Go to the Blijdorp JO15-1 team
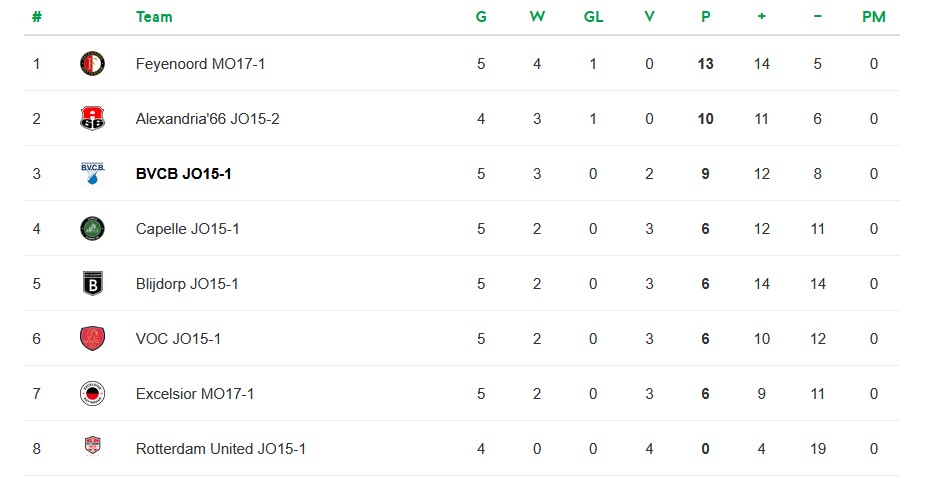Image resolution: width=926 pixels, height=478 pixels. pyautogui.click(x=187, y=284)
